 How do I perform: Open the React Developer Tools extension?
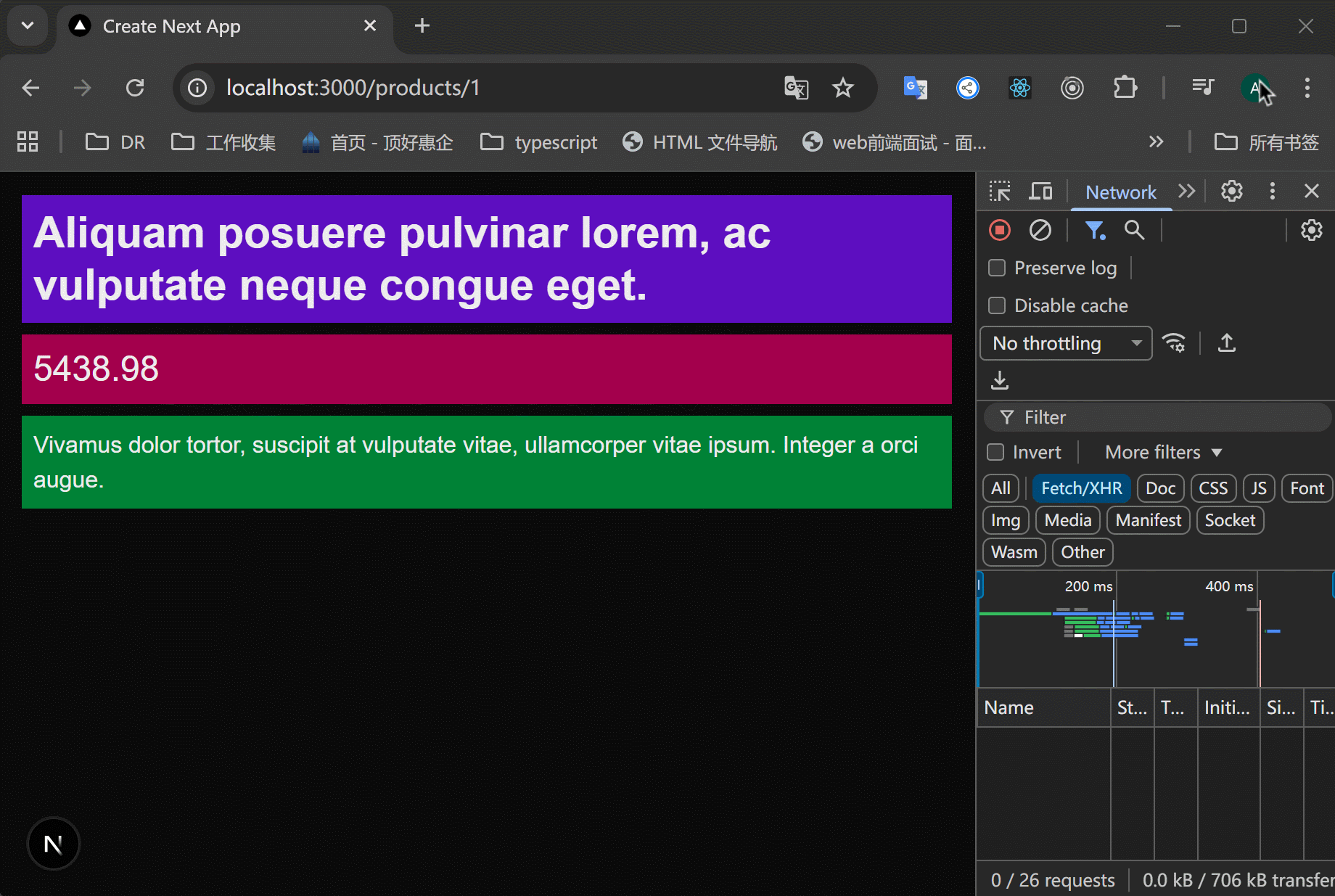(x=1019, y=89)
